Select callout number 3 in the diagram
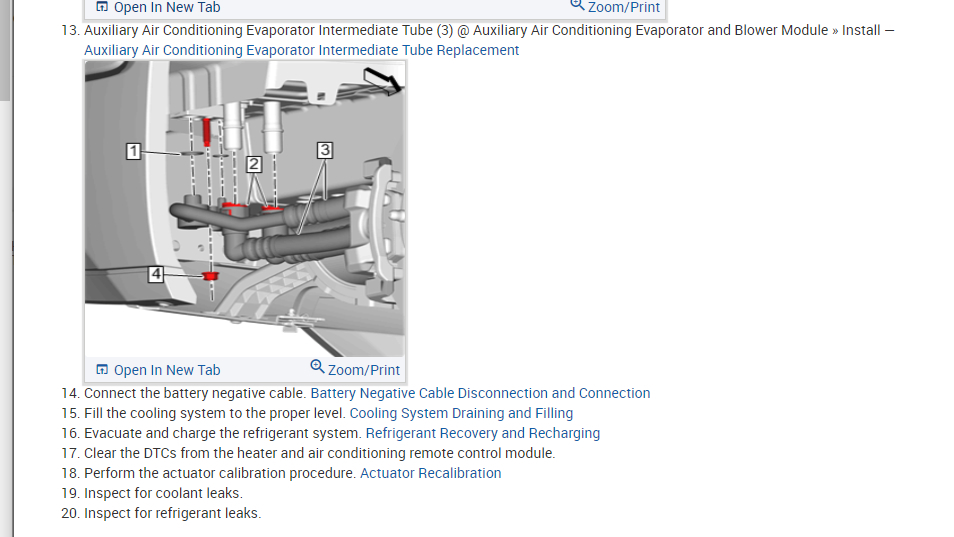Screen dimensions: 954x537 click(325, 150)
